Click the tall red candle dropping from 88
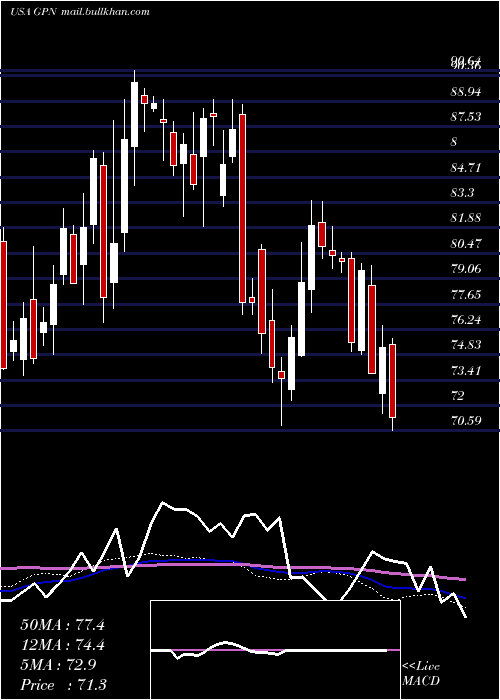Screen dimensions: 500x700 (x=242, y=208)
